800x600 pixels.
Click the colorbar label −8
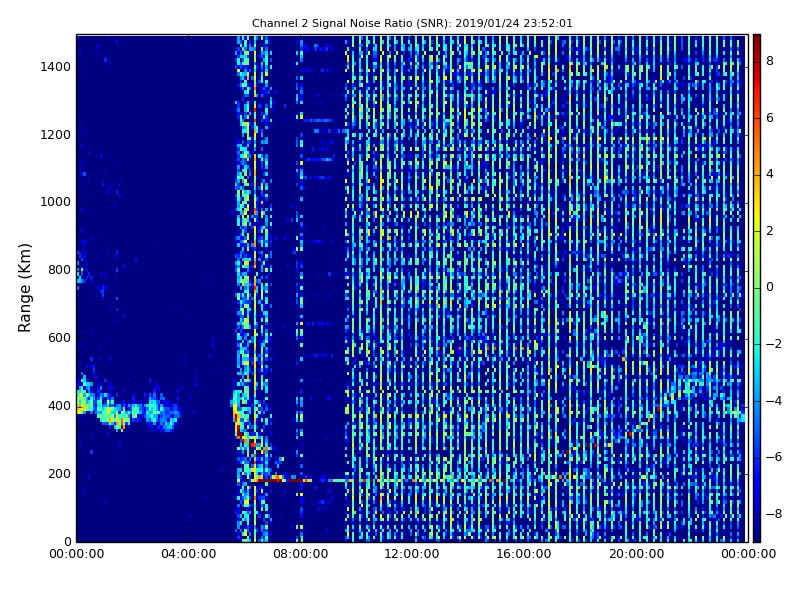[x=774, y=514]
